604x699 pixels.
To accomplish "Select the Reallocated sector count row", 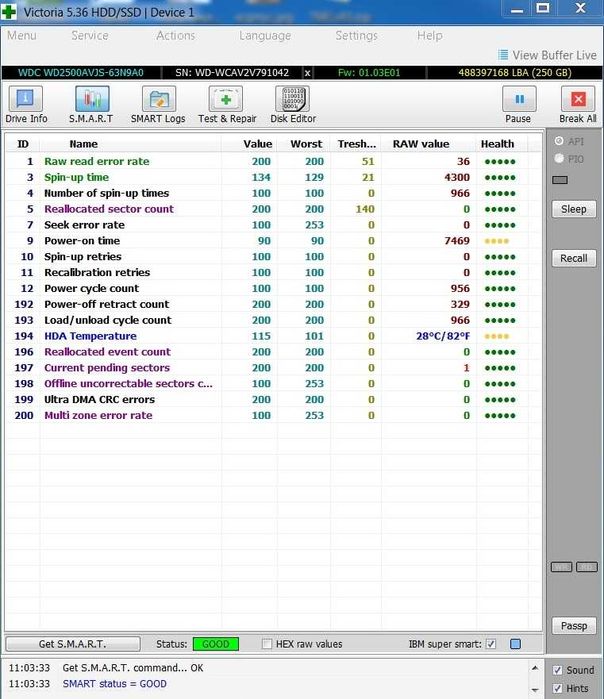I will [274, 209].
